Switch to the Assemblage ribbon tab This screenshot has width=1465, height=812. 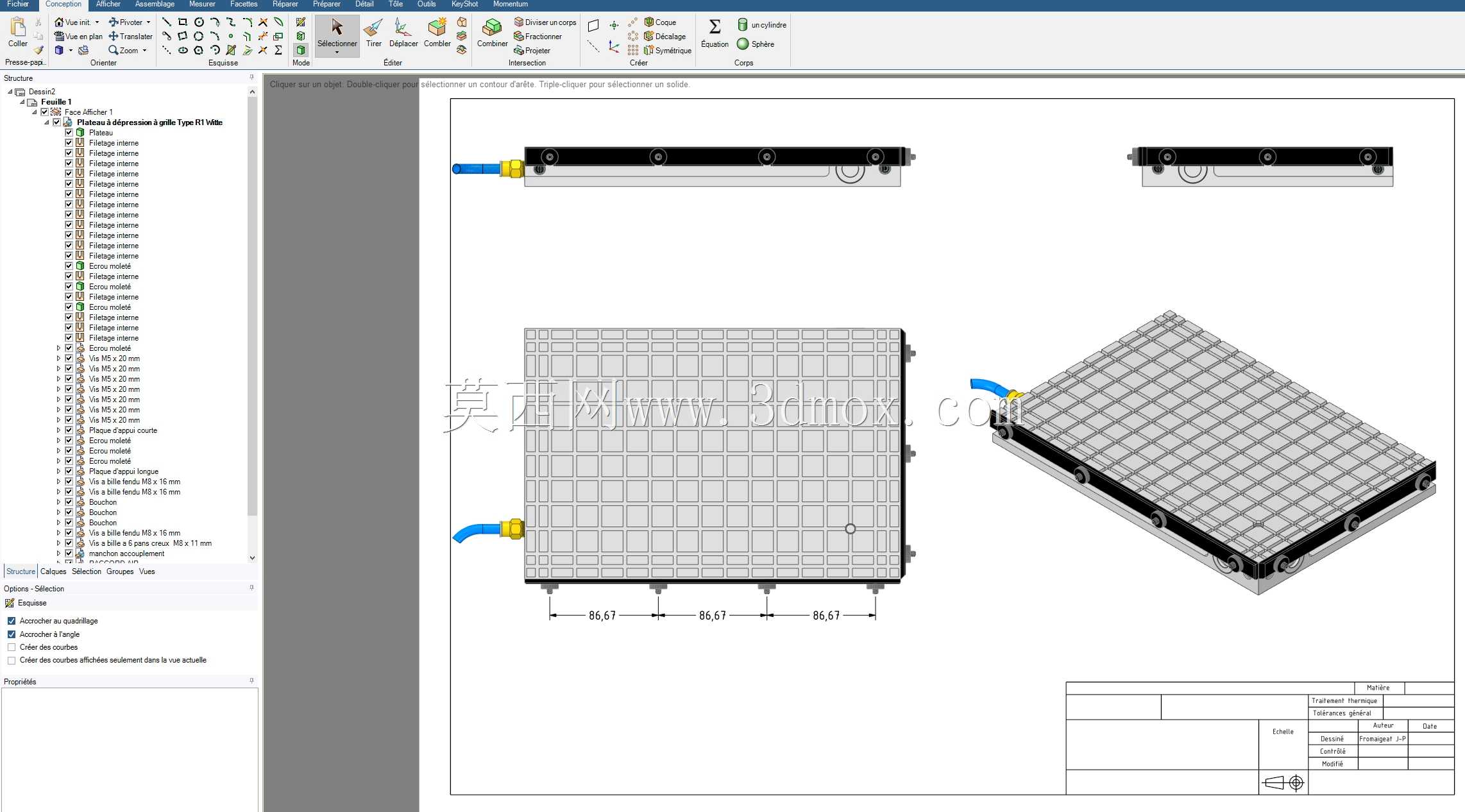pos(155,4)
